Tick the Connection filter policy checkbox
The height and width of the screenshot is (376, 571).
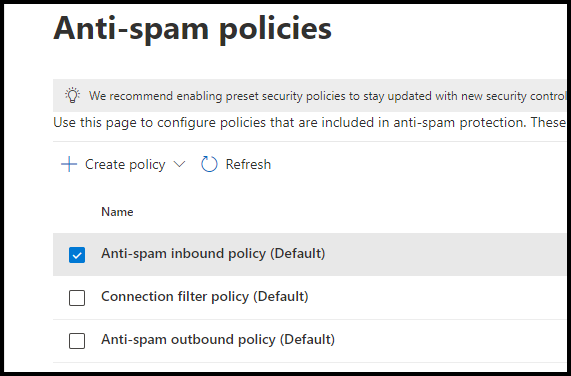(x=77, y=298)
